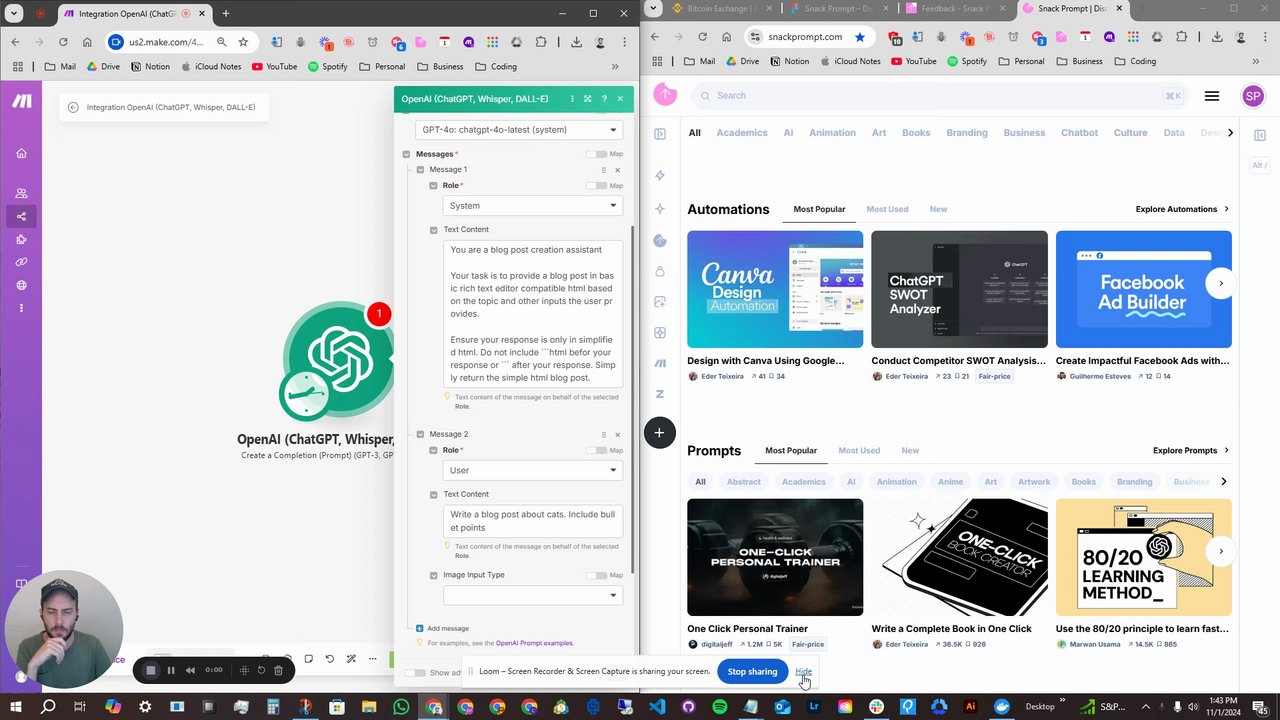Open help for the OpenAI module panel

point(604,99)
